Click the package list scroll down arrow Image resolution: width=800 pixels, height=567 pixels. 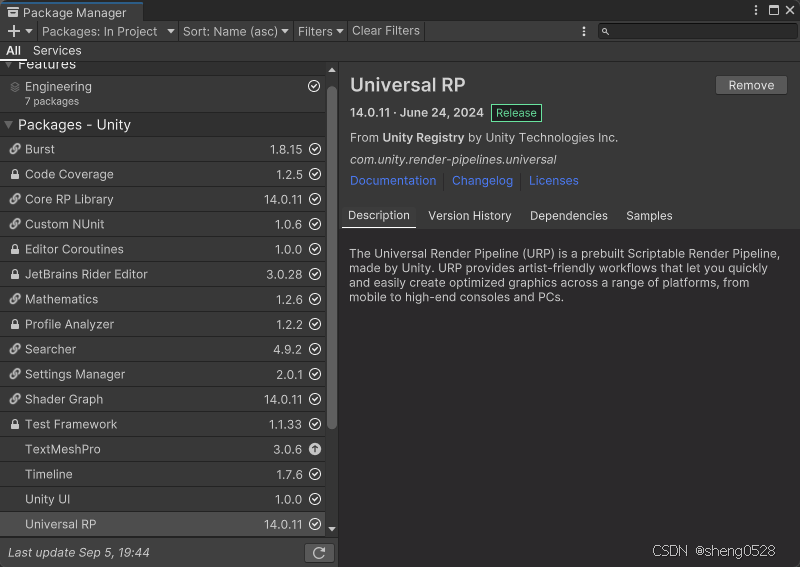pyautogui.click(x=332, y=529)
